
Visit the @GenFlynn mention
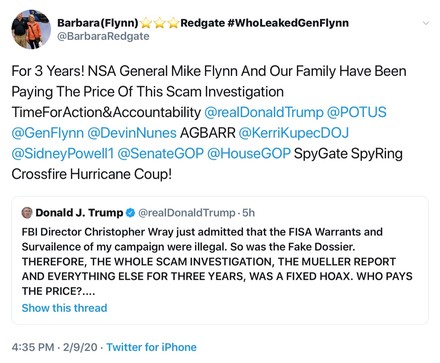click(x=47, y=133)
